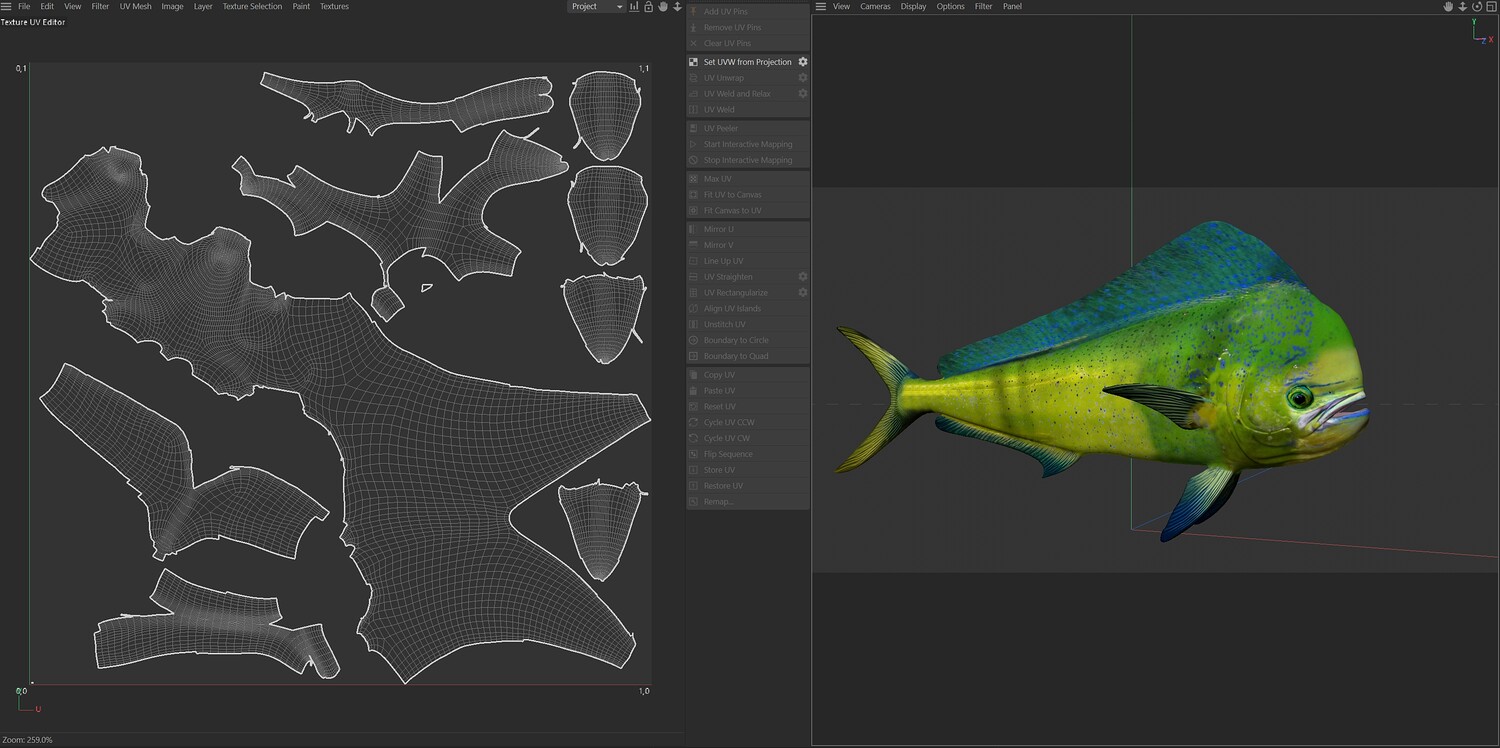Screen dimensions: 1500x748
Task: Click the histogram bars icon beside Project
Action: click(634, 7)
